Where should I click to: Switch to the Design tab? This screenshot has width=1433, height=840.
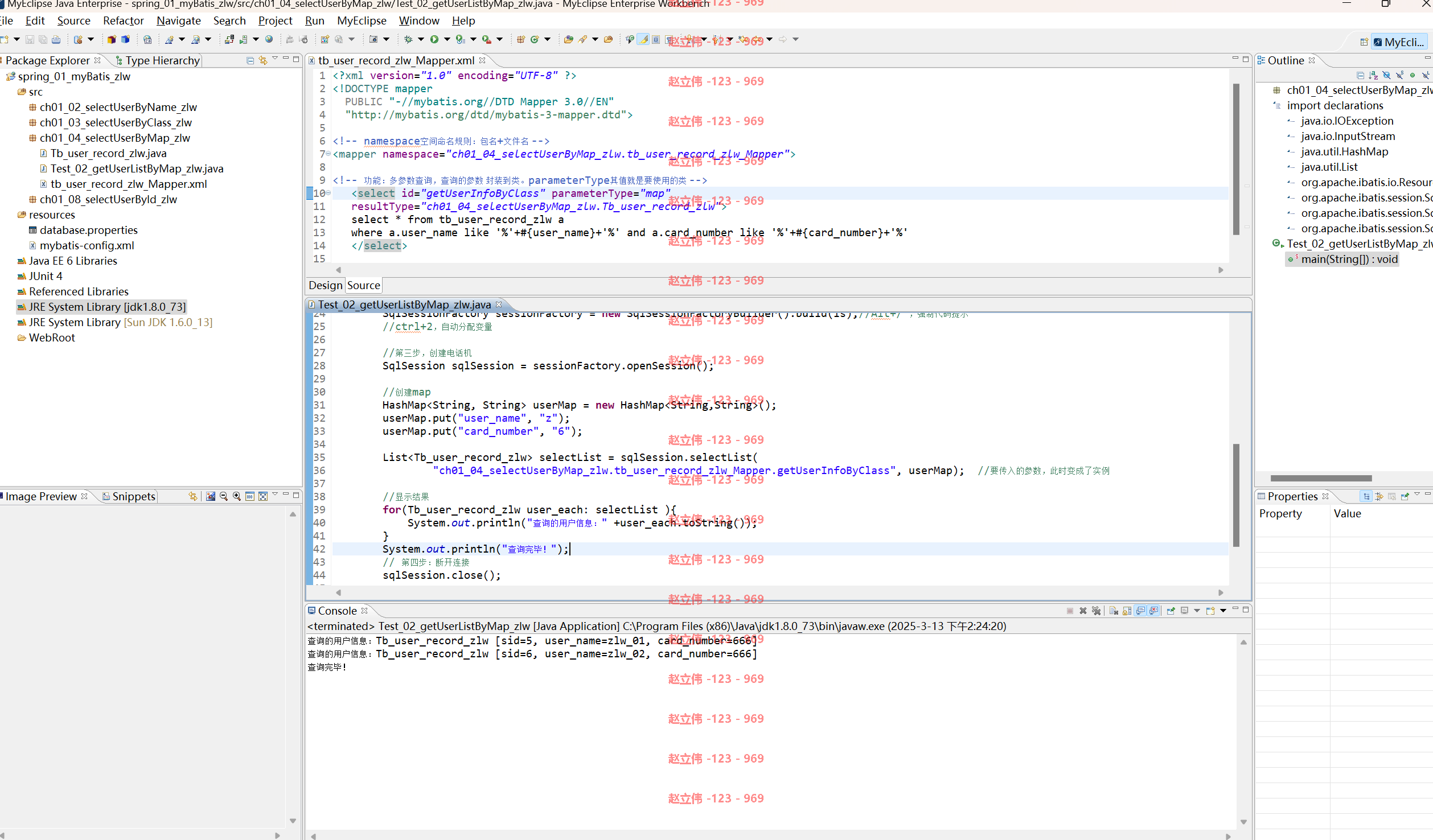(326, 285)
